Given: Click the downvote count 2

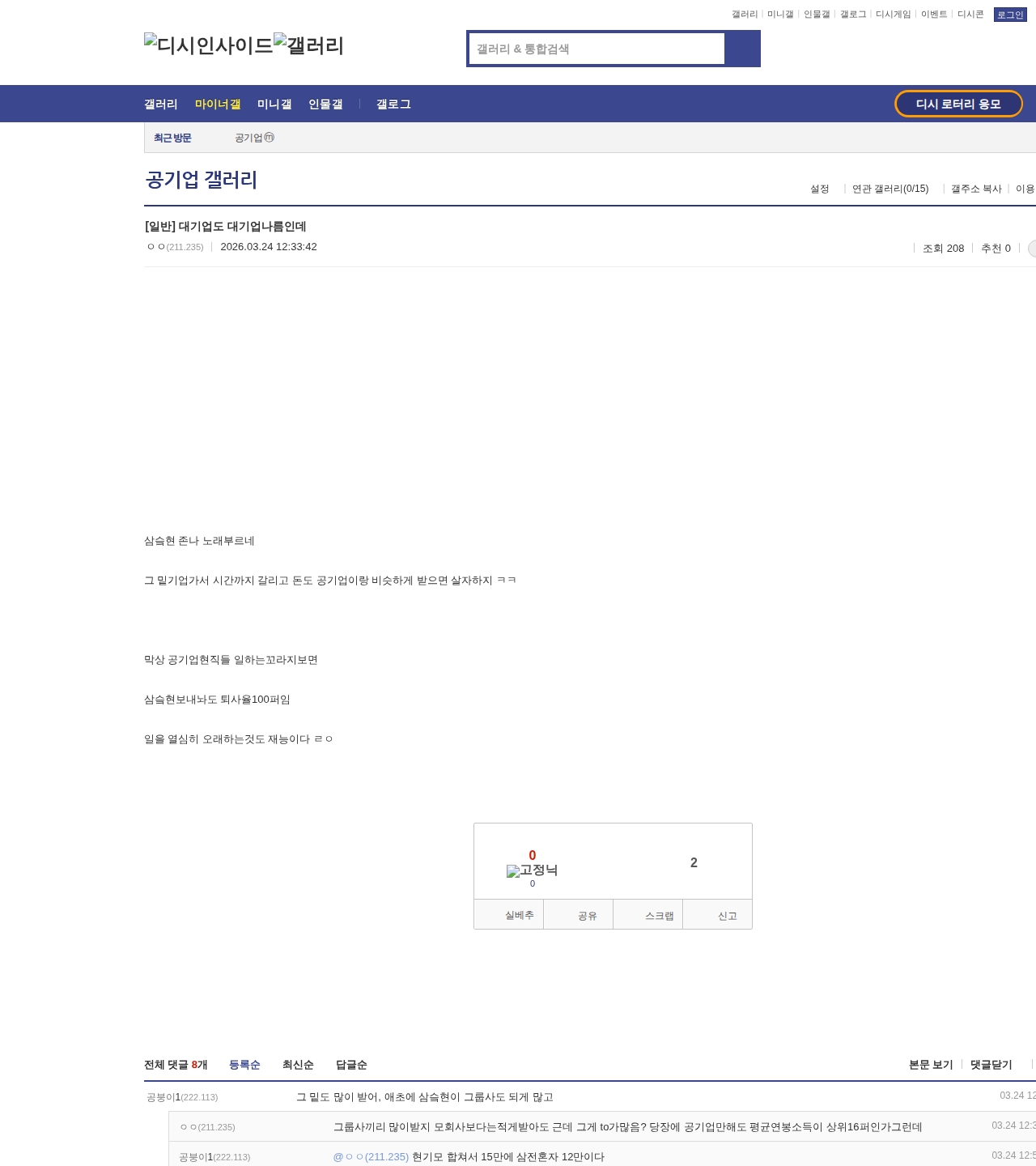Looking at the screenshot, I should pos(694,863).
